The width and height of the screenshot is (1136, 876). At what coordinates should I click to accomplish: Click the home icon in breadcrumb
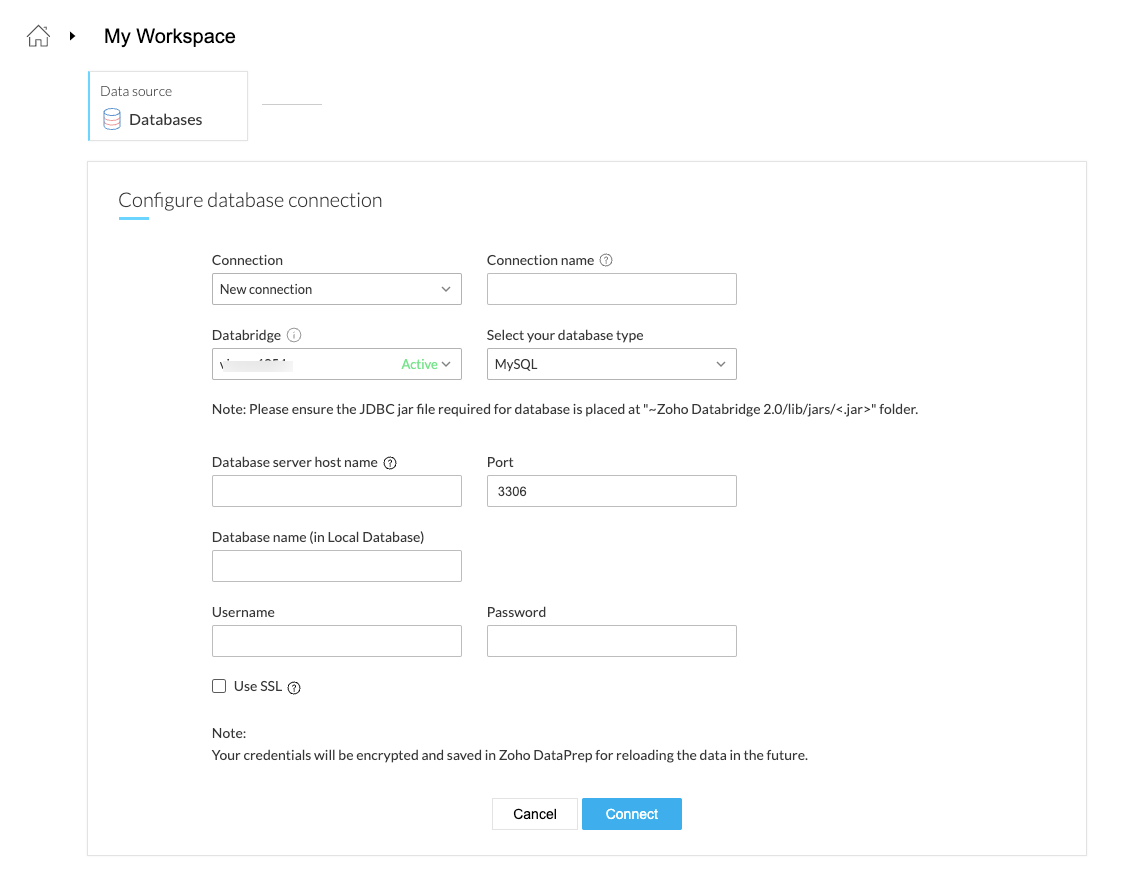click(38, 37)
